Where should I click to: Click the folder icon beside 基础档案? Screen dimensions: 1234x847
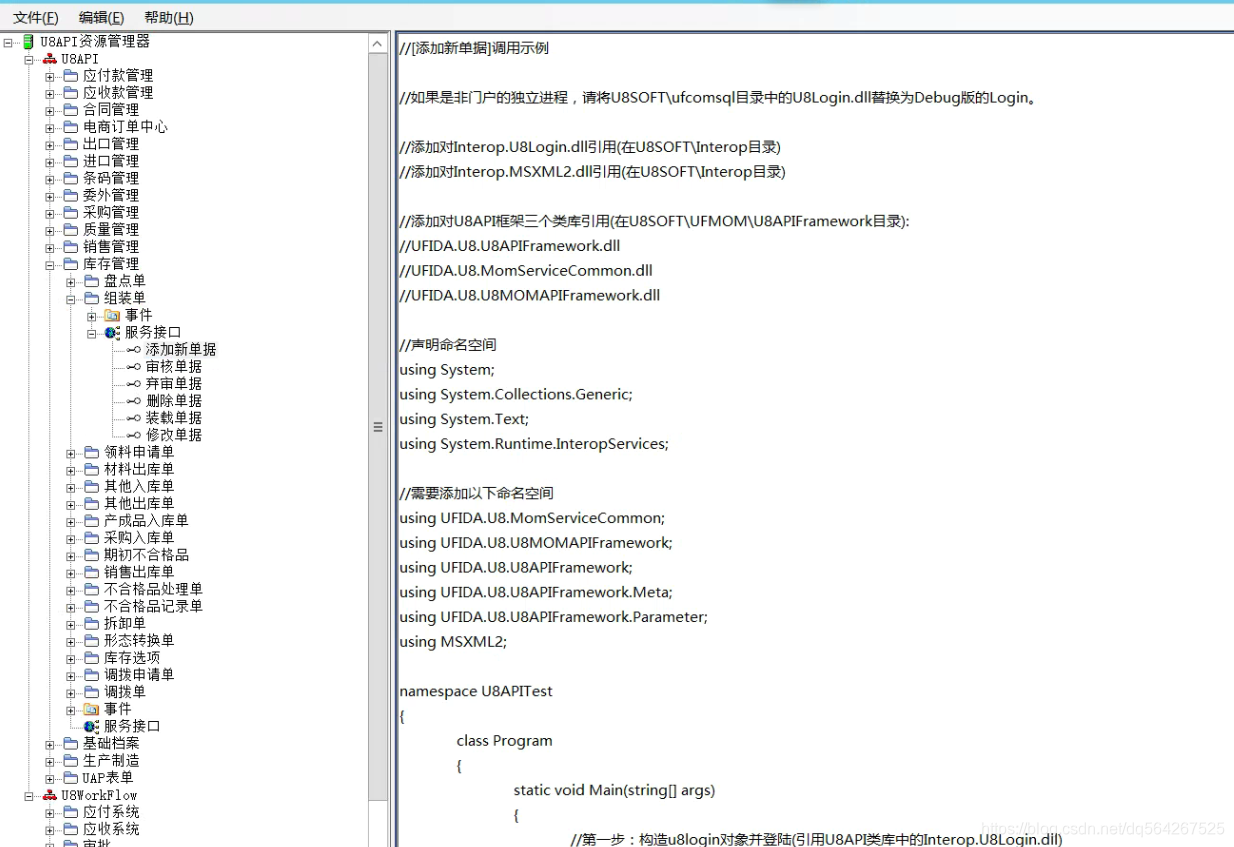(70, 744)
